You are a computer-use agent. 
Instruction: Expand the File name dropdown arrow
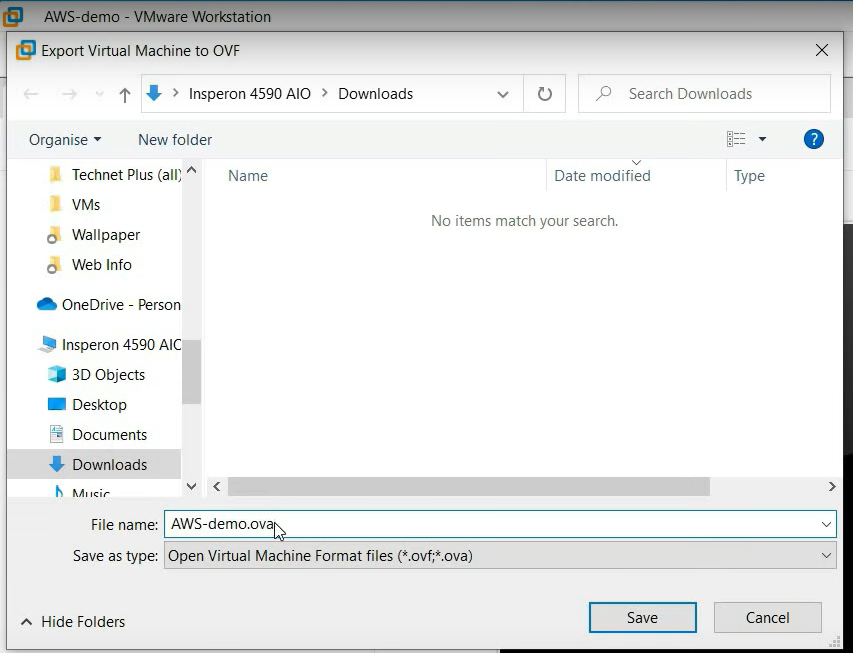[x=826, y=524]
